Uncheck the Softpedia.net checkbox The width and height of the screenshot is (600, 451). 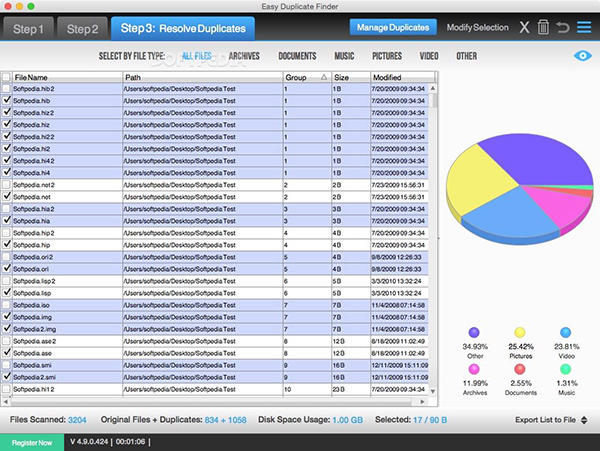[6, 197]
